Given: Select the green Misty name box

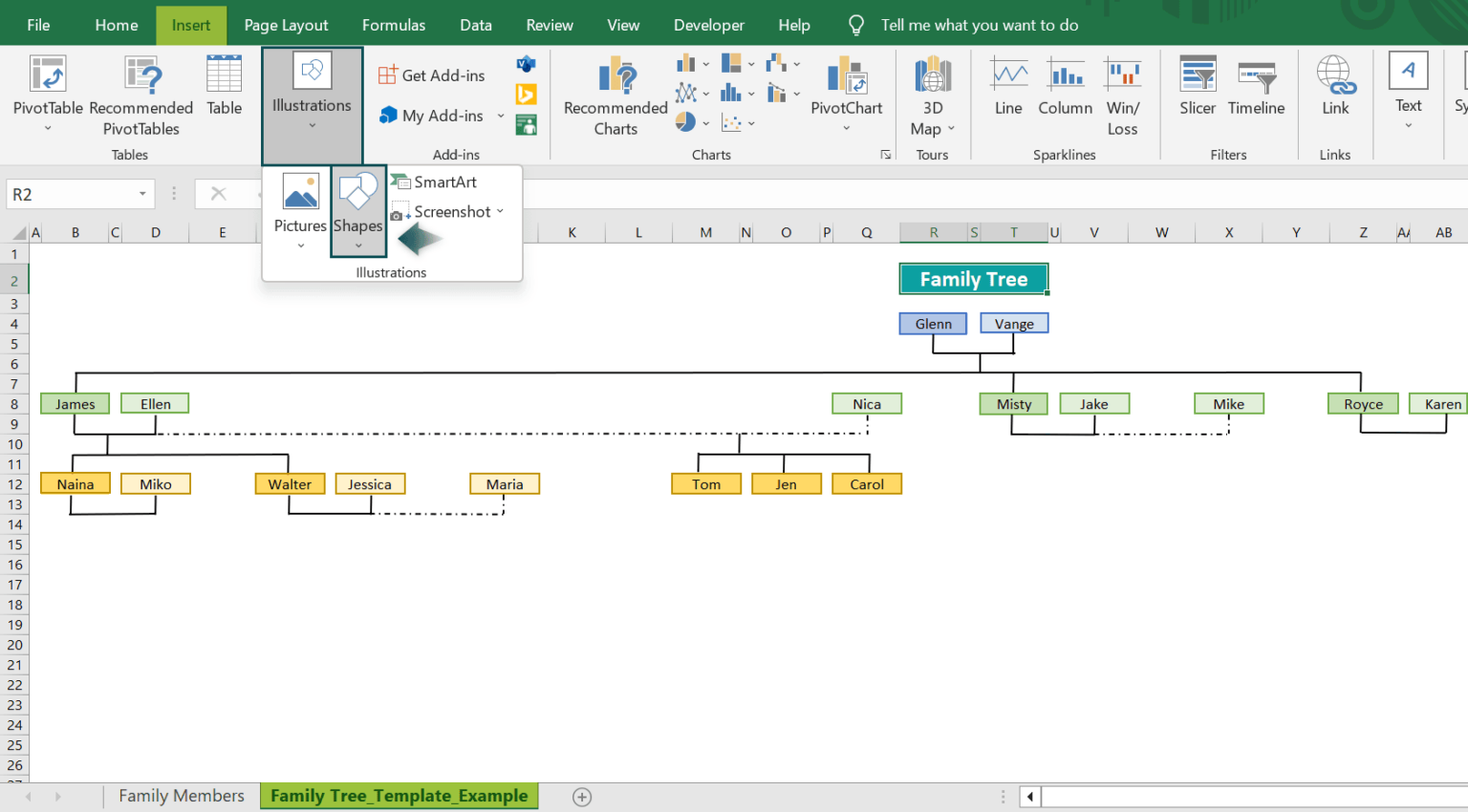Looking at the screenshot, I should (1012, 403).
